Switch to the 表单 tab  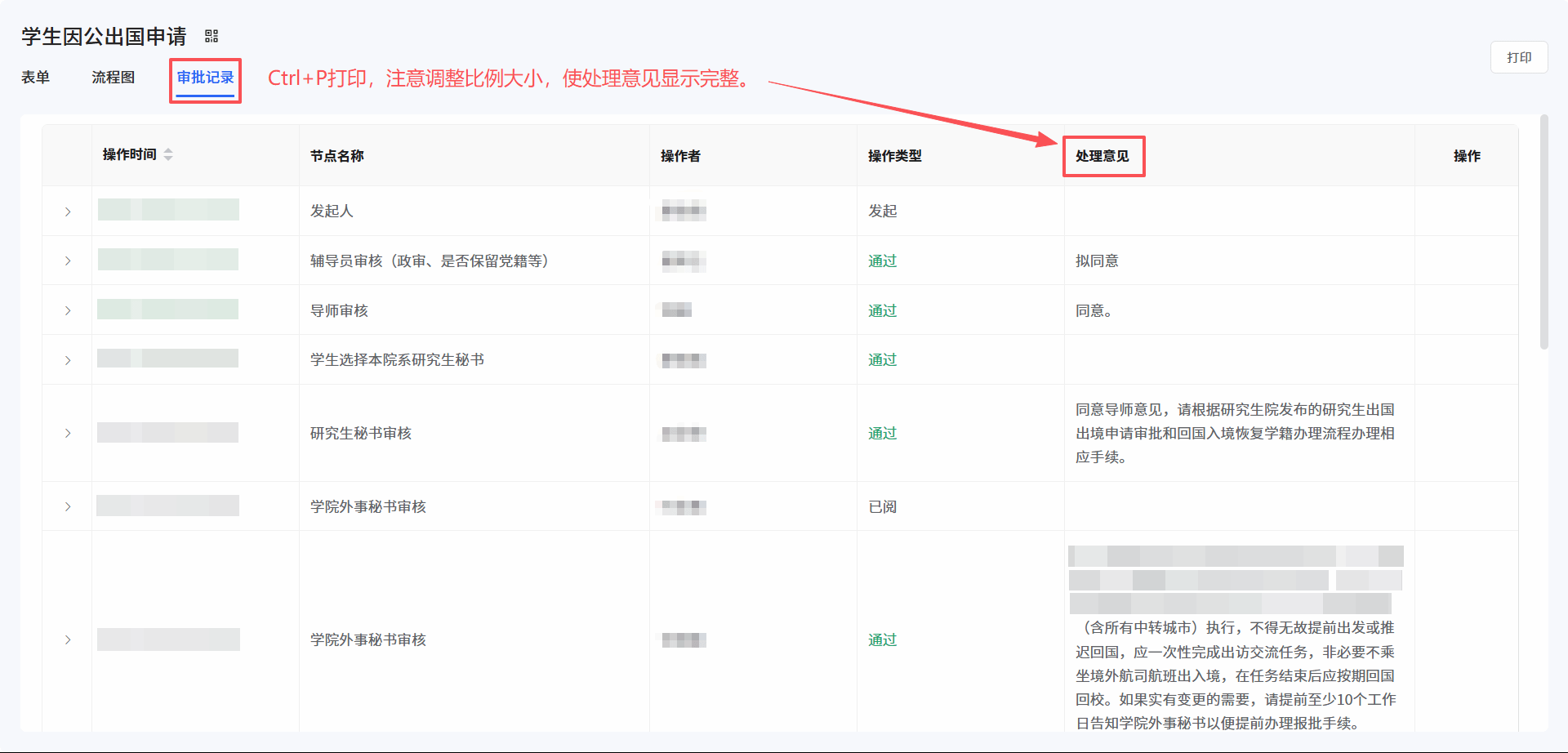[x=36, y=78]
